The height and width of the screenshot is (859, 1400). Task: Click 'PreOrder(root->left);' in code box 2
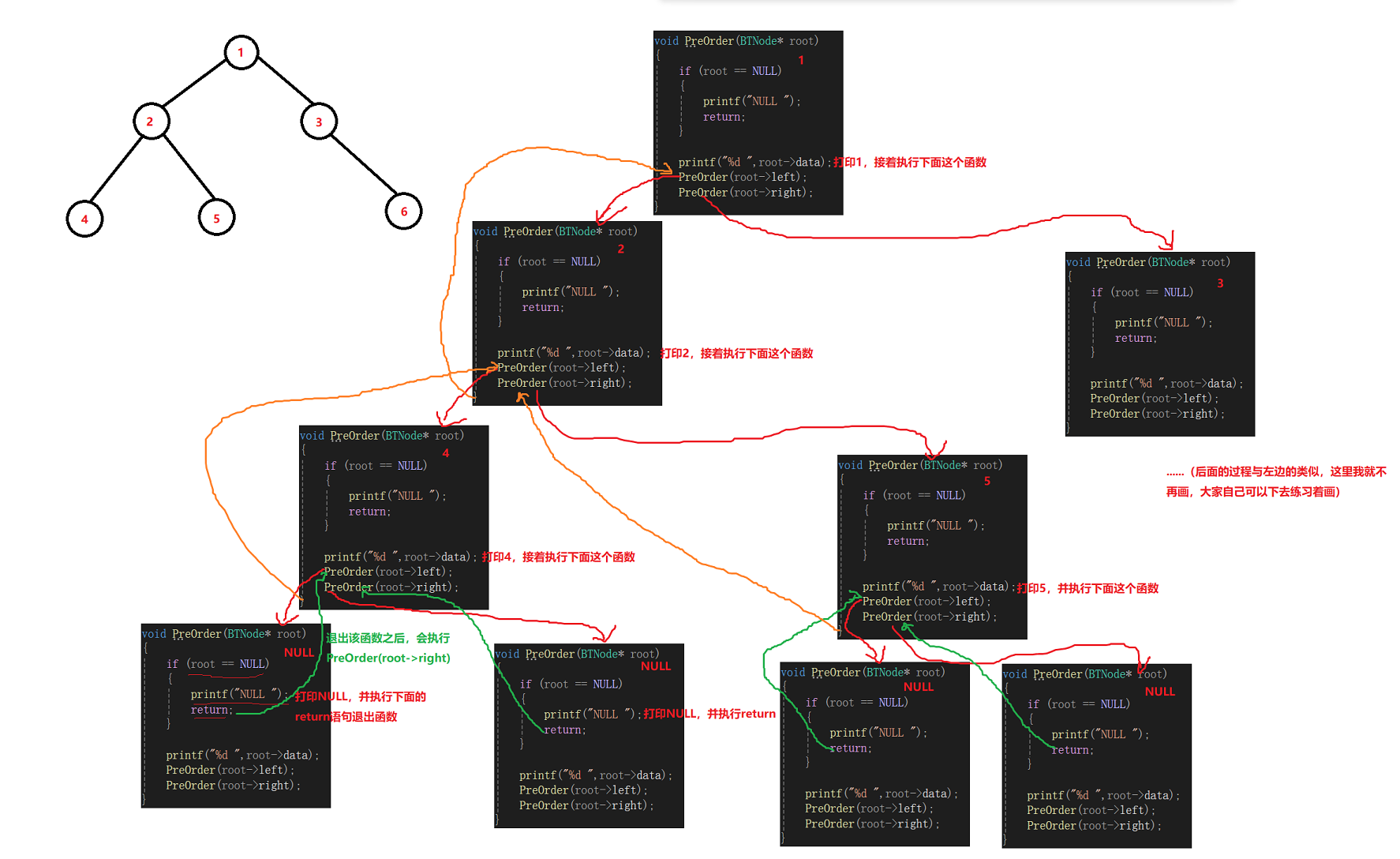[562, 367]
